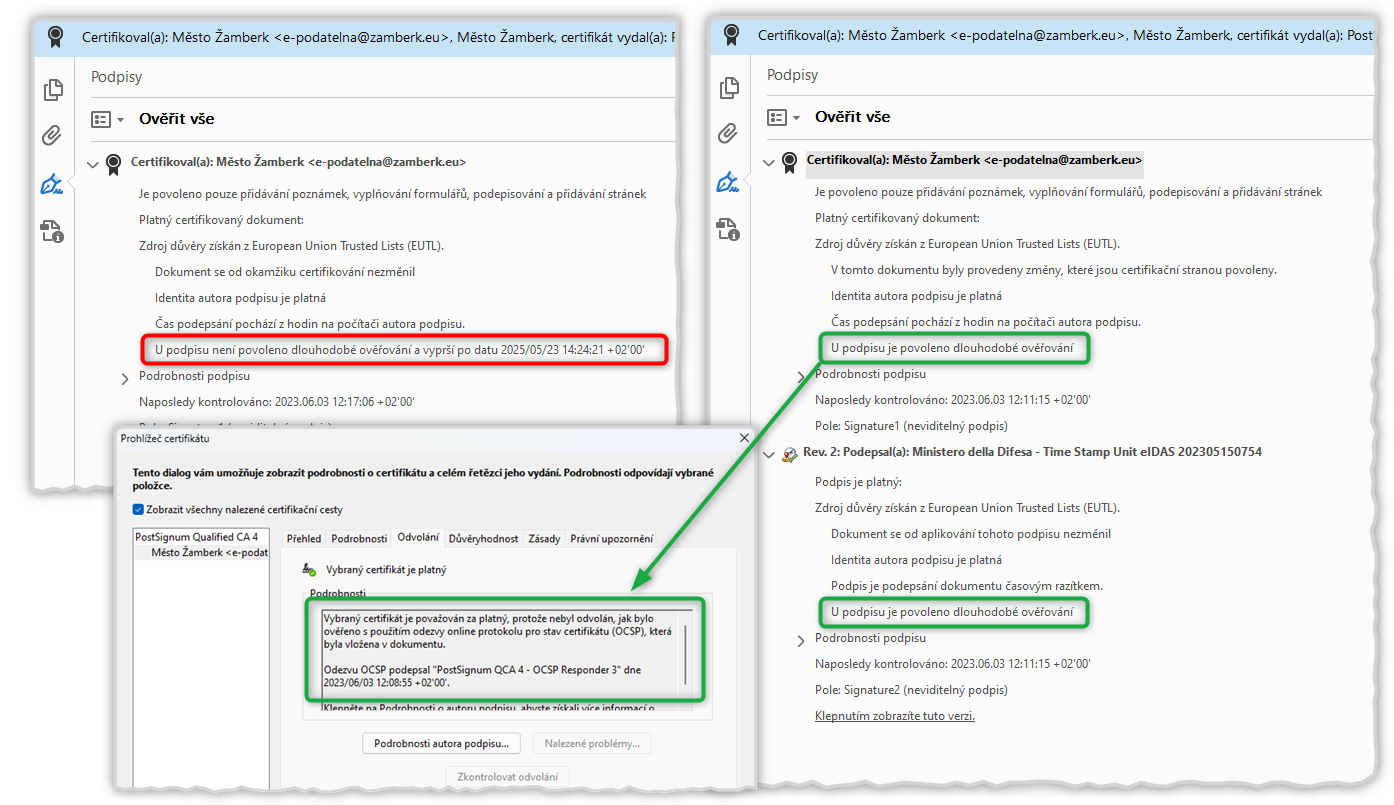
Task: Follow the 'Klepnutím zobrazíte tuto verzi.' link
Action: 895,715
